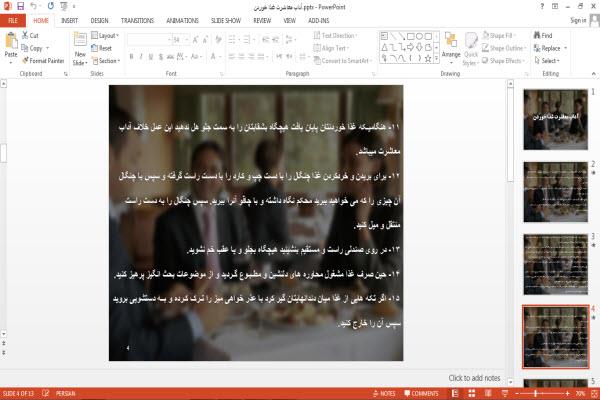
Task: Toggle Notes pane in status bar
Action: pos(384,393)
